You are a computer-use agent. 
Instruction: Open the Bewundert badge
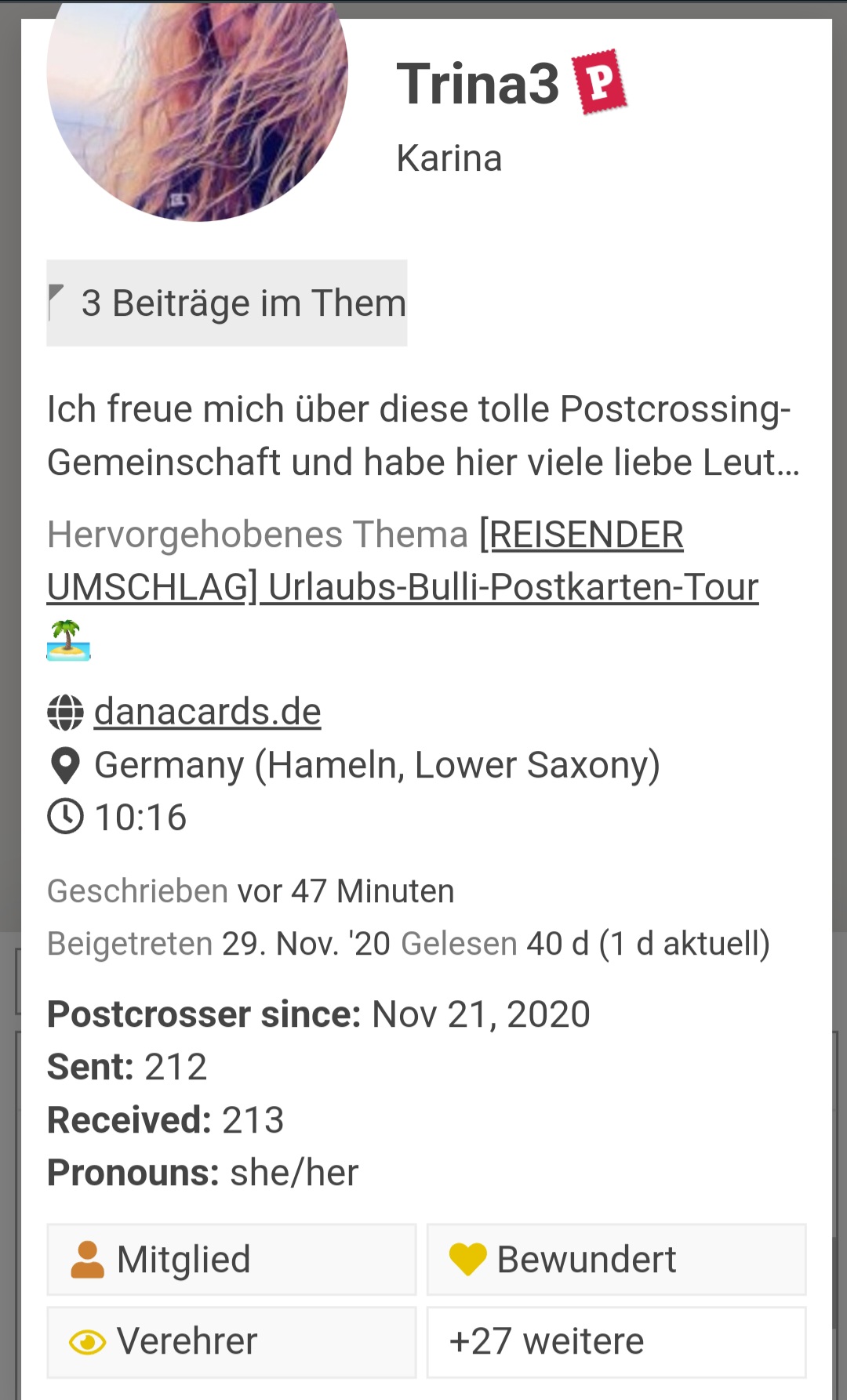(x=616, y=1260)
